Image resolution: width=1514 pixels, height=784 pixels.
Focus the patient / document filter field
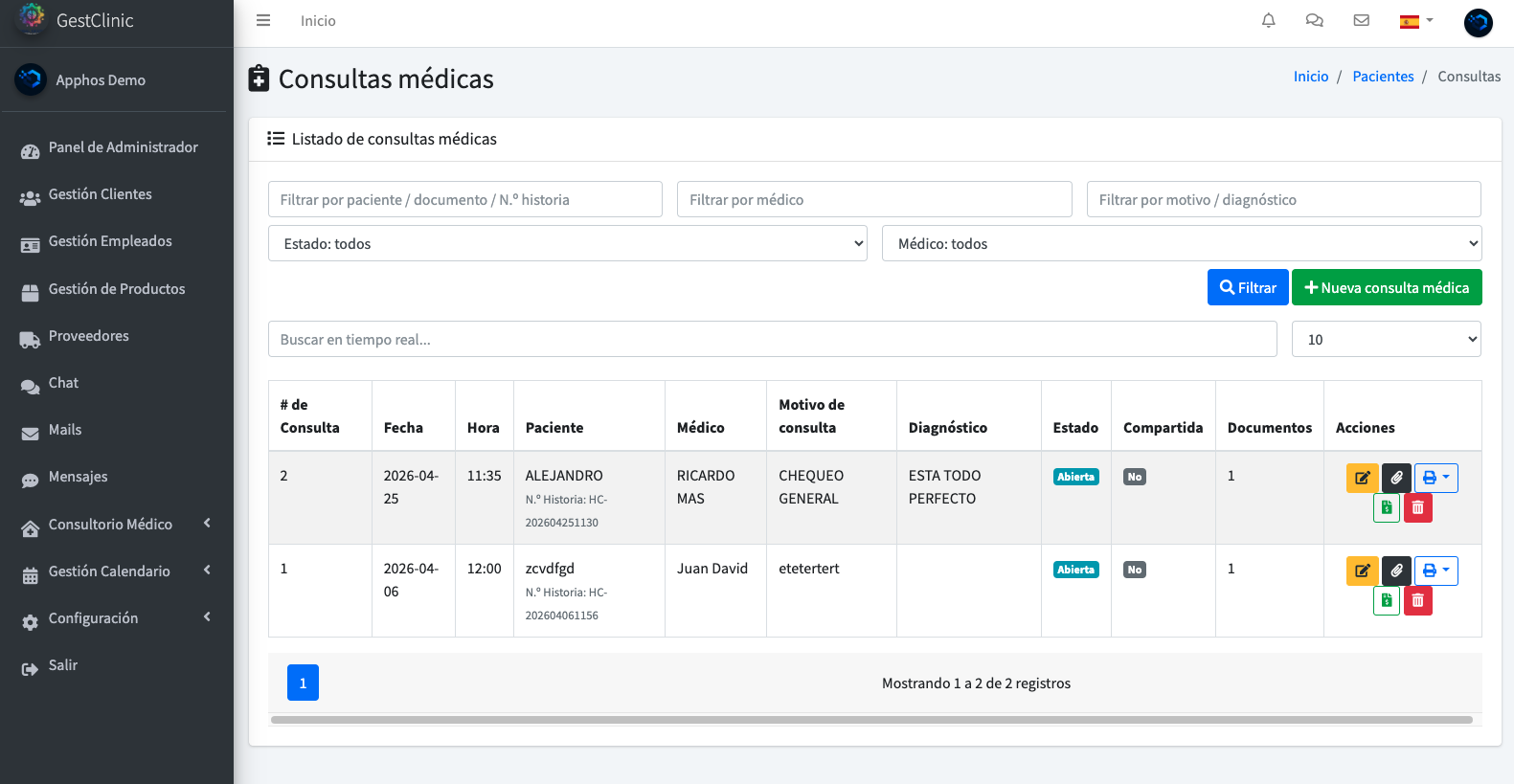[x=465, y=199]
